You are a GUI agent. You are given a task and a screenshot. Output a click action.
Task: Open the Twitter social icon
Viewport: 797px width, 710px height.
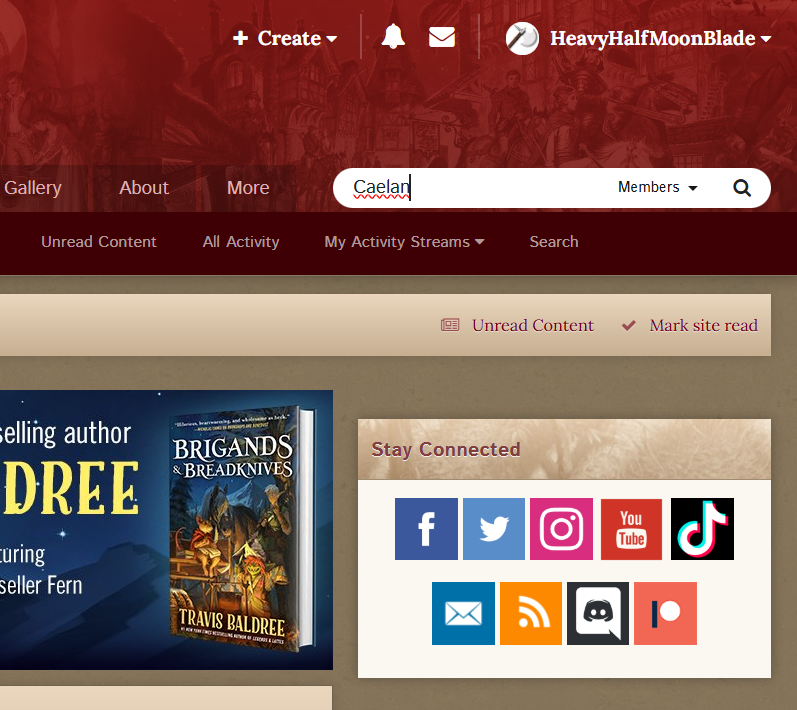point(494,529)
